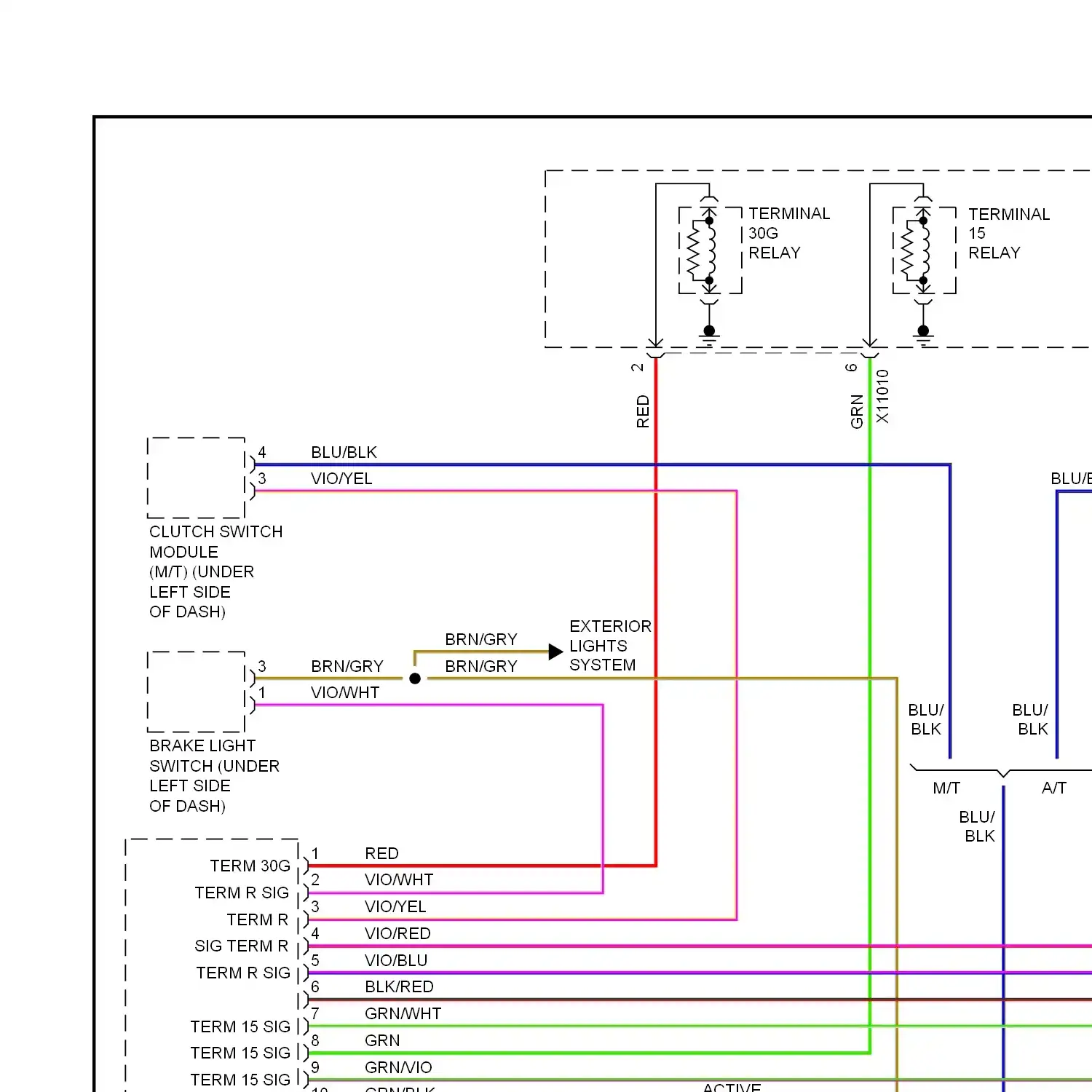
Task: Click the vertical "RED" wire label below the relay box
Action: coord(643,411)
